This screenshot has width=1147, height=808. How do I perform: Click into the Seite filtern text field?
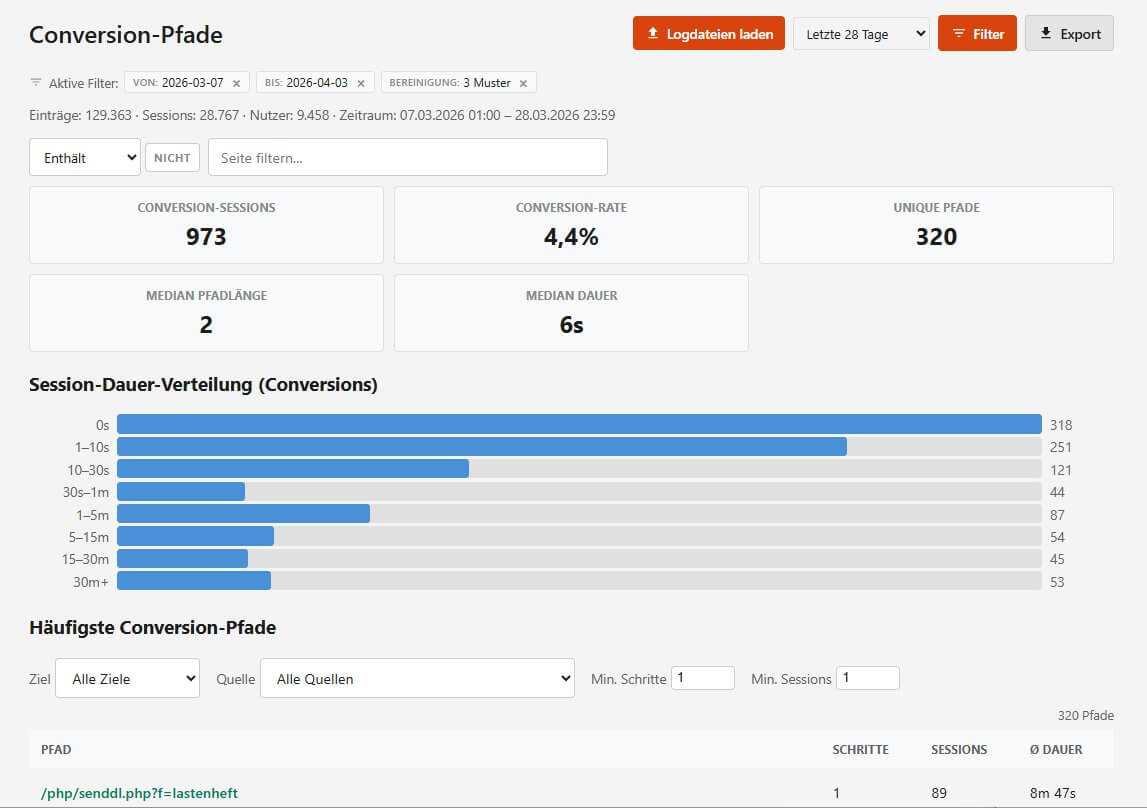pos(407,157)
